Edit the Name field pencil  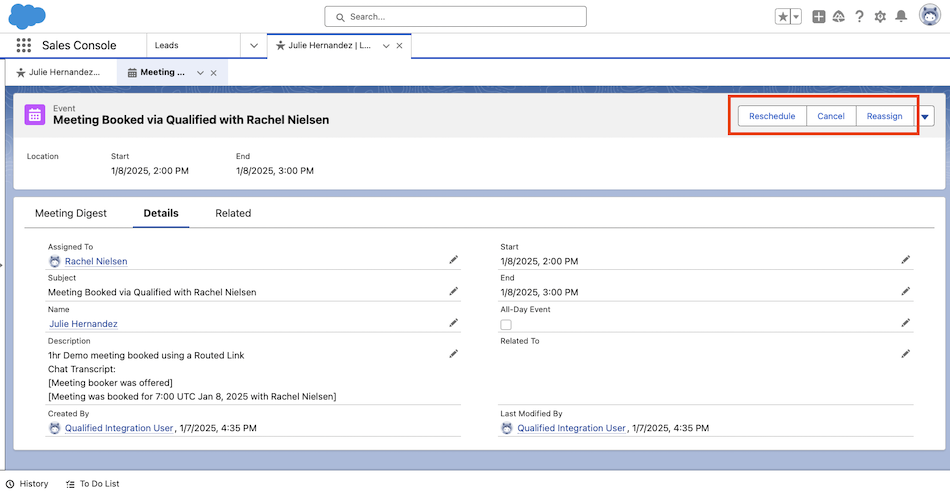(x=453, y=323)
